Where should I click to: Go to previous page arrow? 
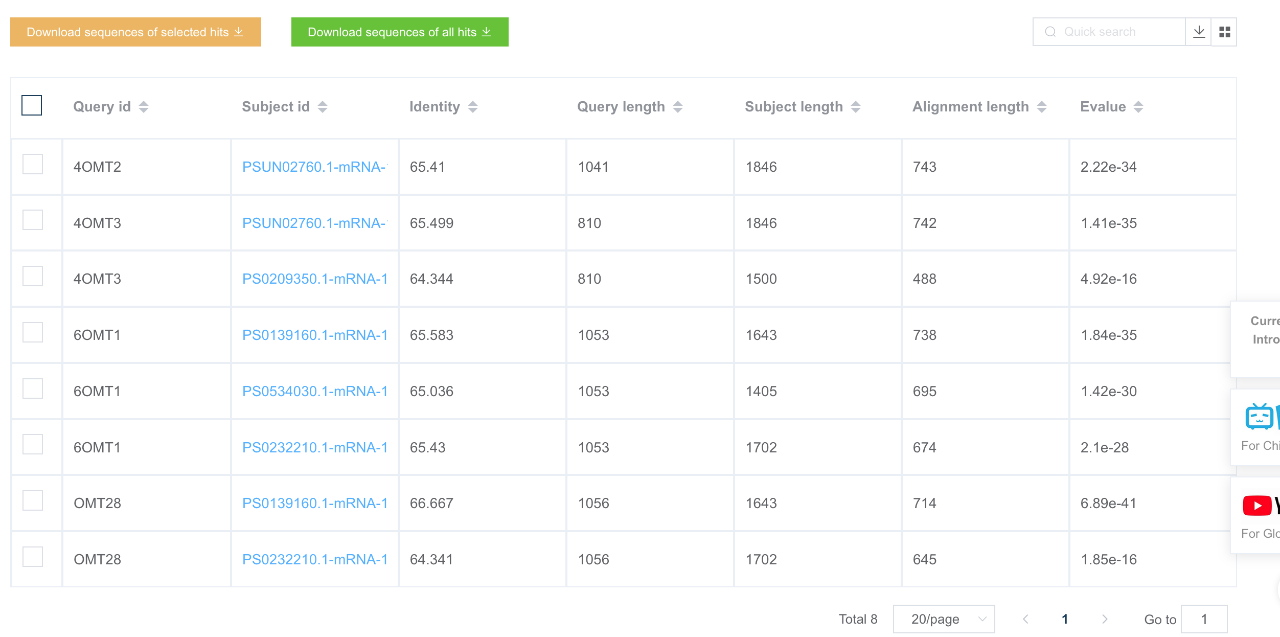1025,619
